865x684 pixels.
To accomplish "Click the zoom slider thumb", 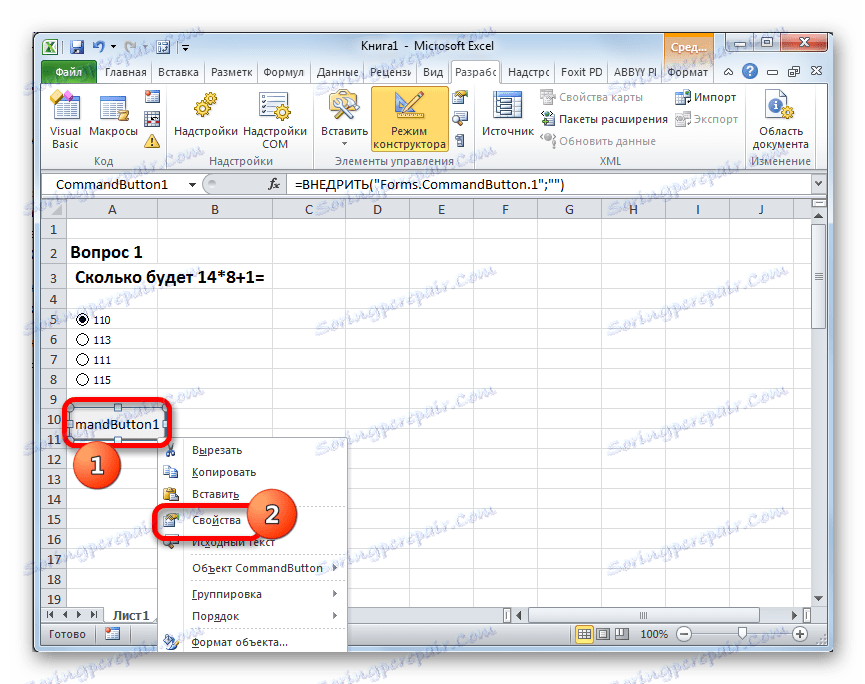I will 743,633.
